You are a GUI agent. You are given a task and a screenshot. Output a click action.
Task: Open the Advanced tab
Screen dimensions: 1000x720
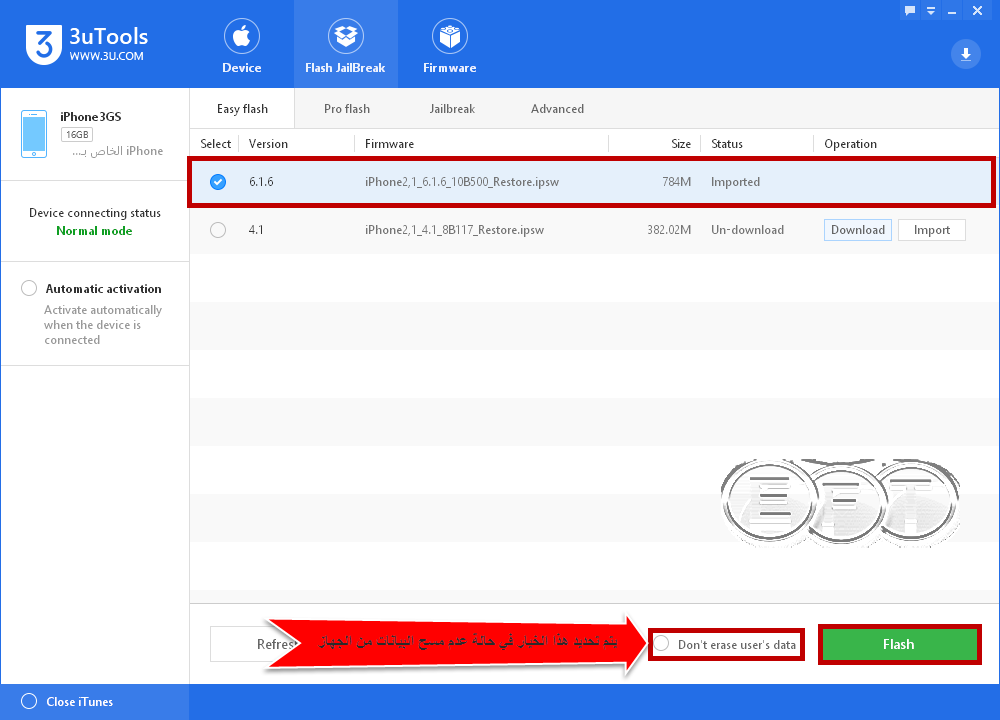point(557,109)
